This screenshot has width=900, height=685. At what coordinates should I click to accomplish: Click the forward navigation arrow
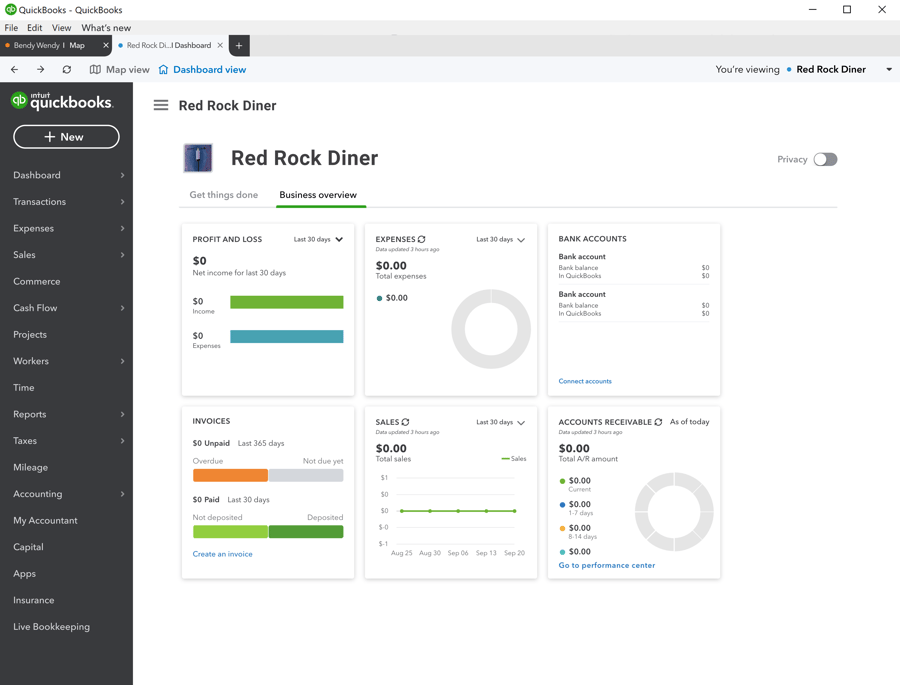point(40,69)
